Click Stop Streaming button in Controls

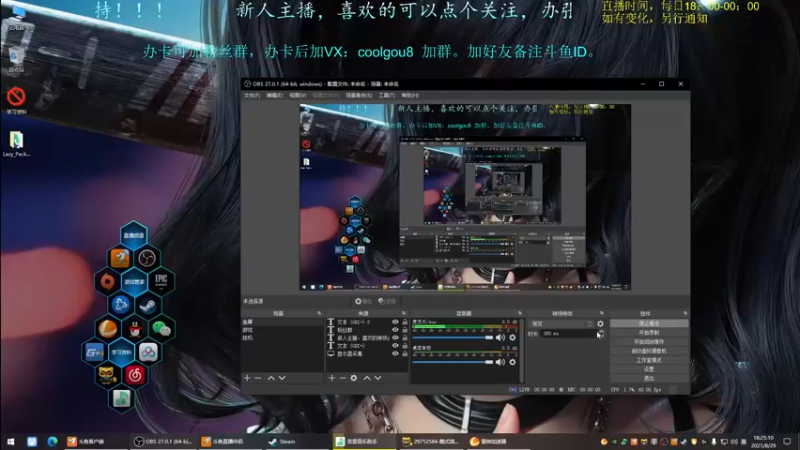pos(649,323)
